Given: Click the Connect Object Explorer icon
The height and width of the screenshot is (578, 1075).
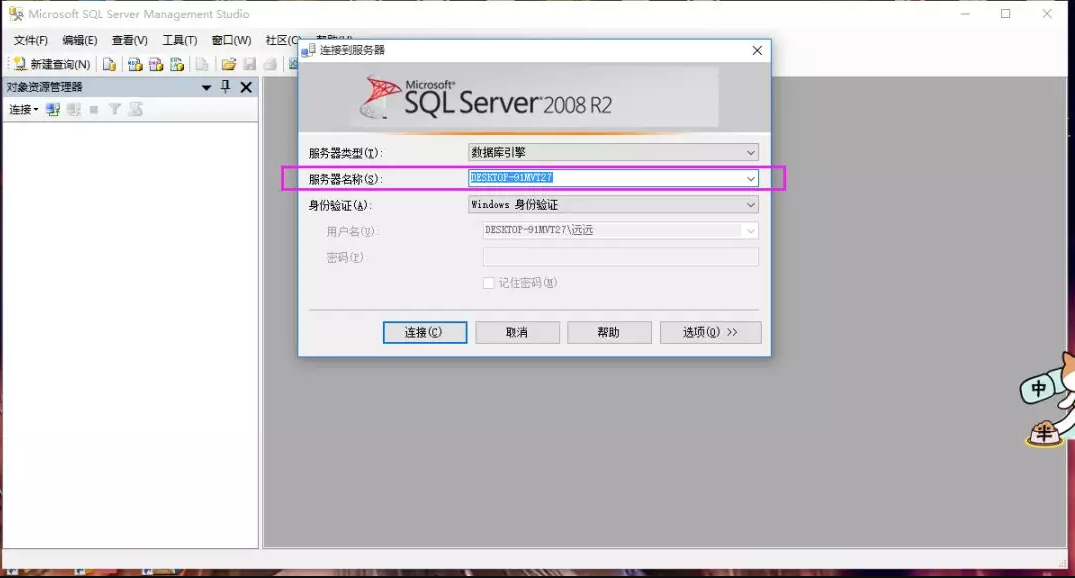Looking at the screenshot, I should 53,110.
